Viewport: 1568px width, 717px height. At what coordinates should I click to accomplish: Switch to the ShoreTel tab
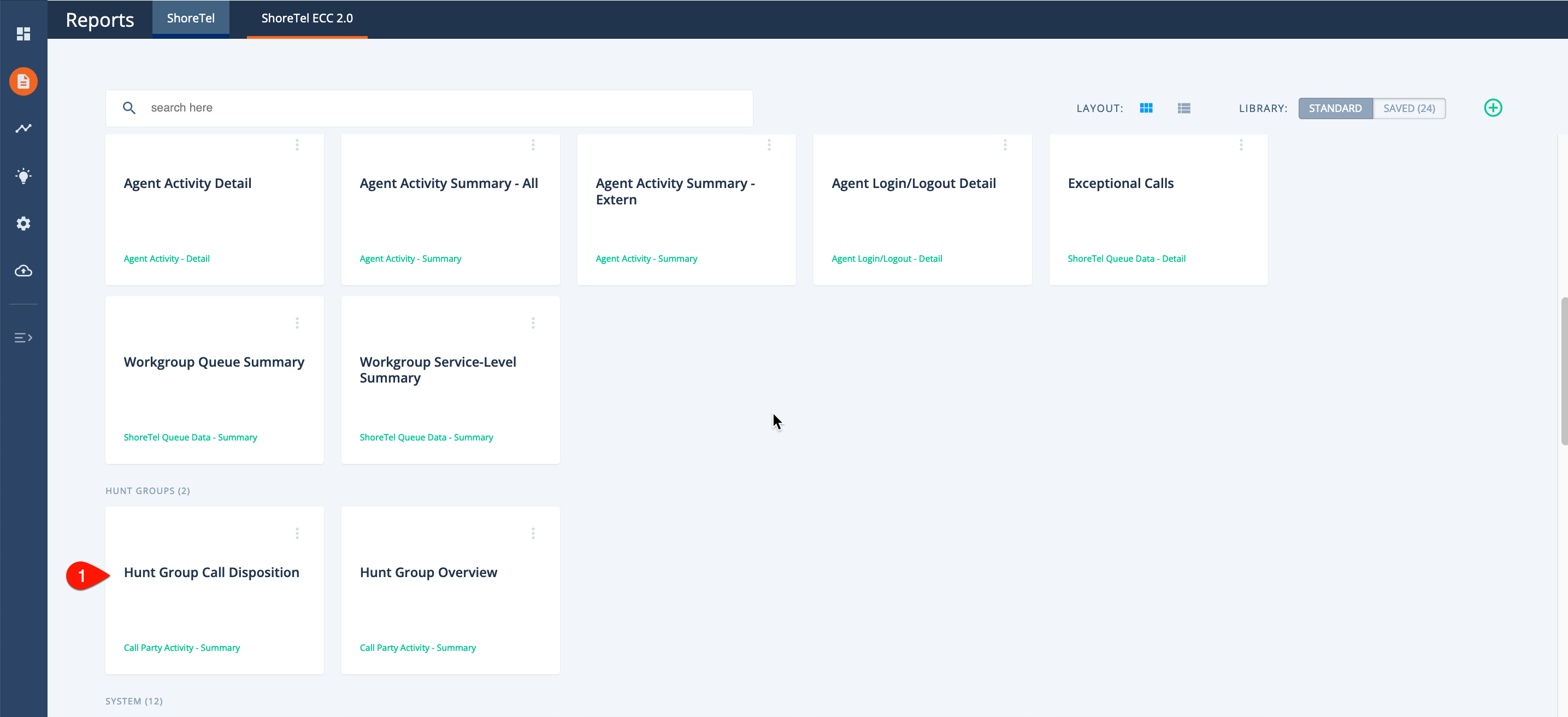coord(191,18)
